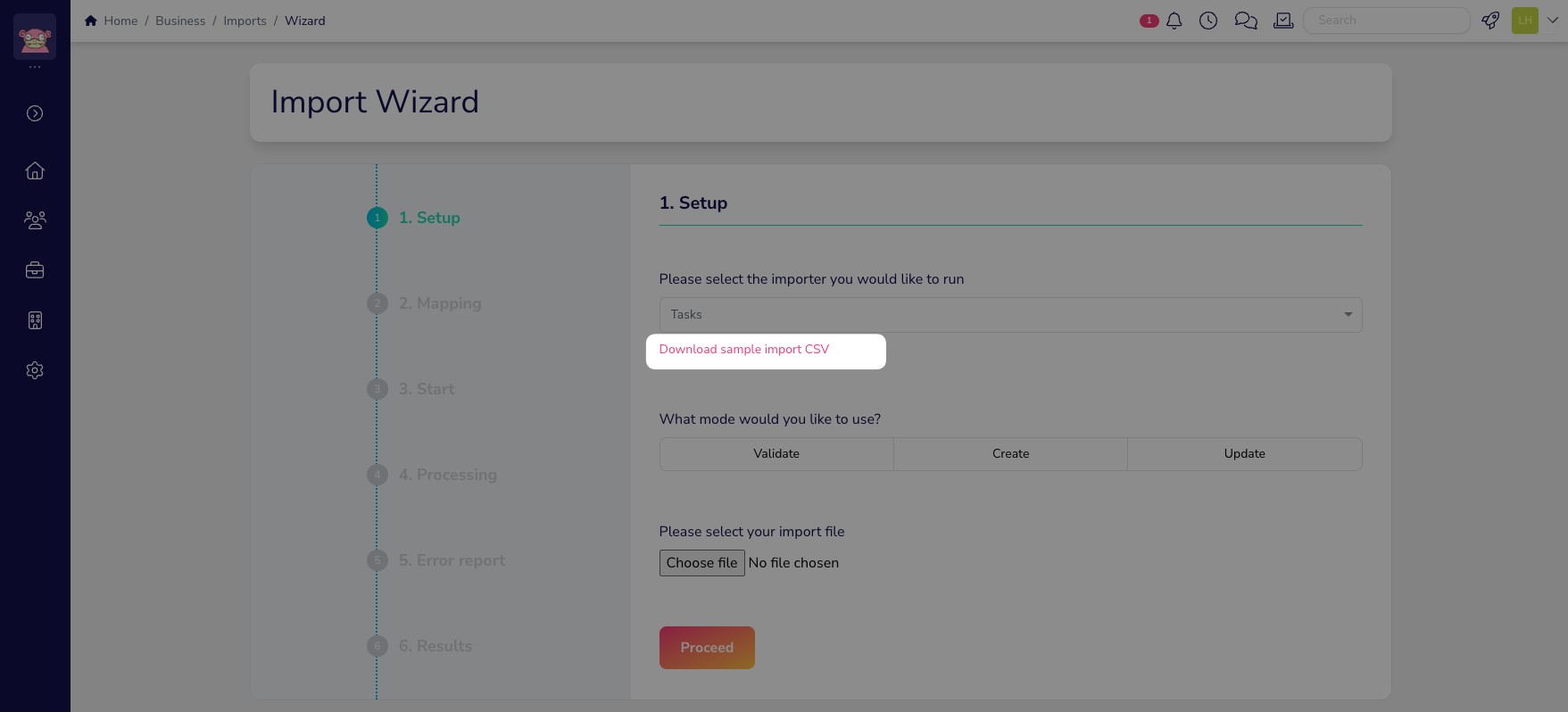Select Create import mode
1568x712 pixels.
click(x=1010, y=454)
